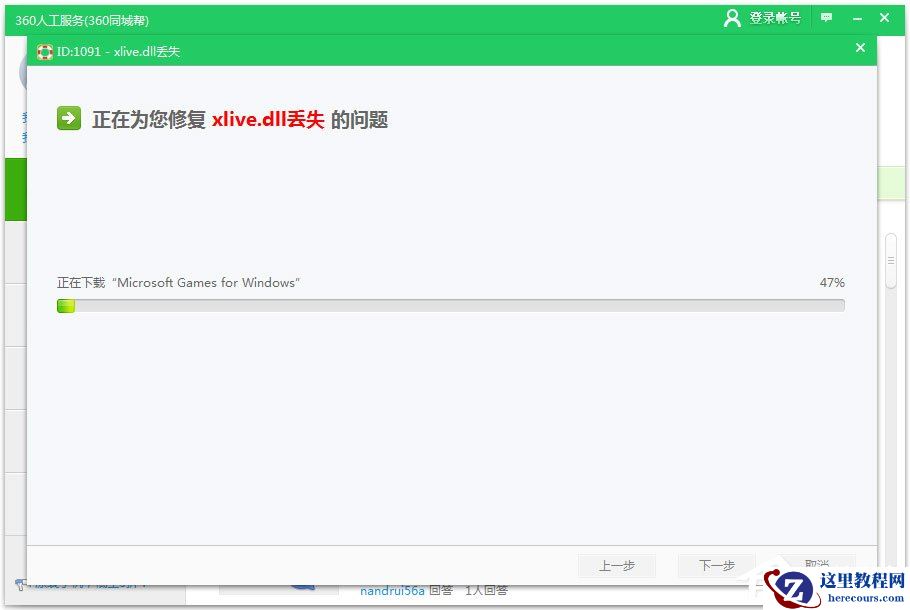Open the 登录帐号 login control
910x610 pixels.
pos(773,17)
